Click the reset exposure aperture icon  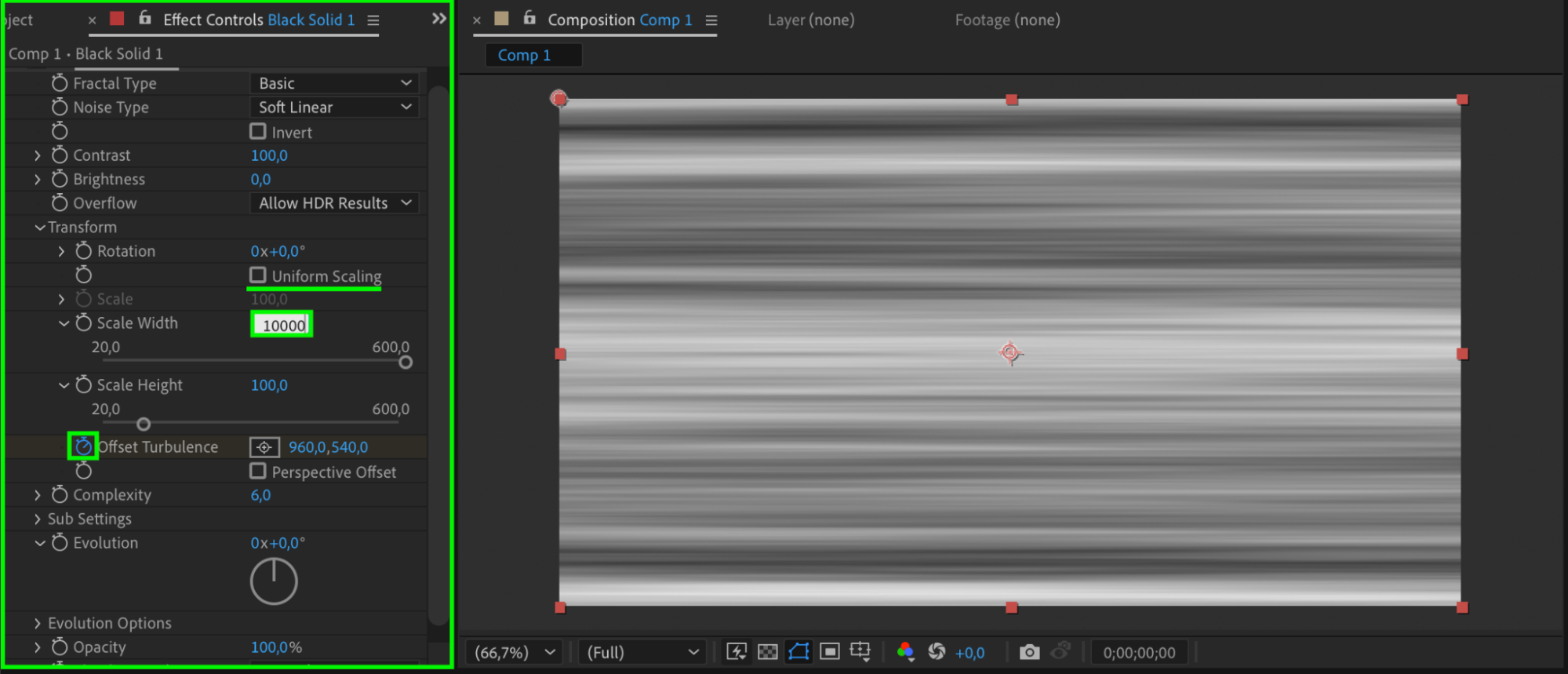click(x=937, y=651)
